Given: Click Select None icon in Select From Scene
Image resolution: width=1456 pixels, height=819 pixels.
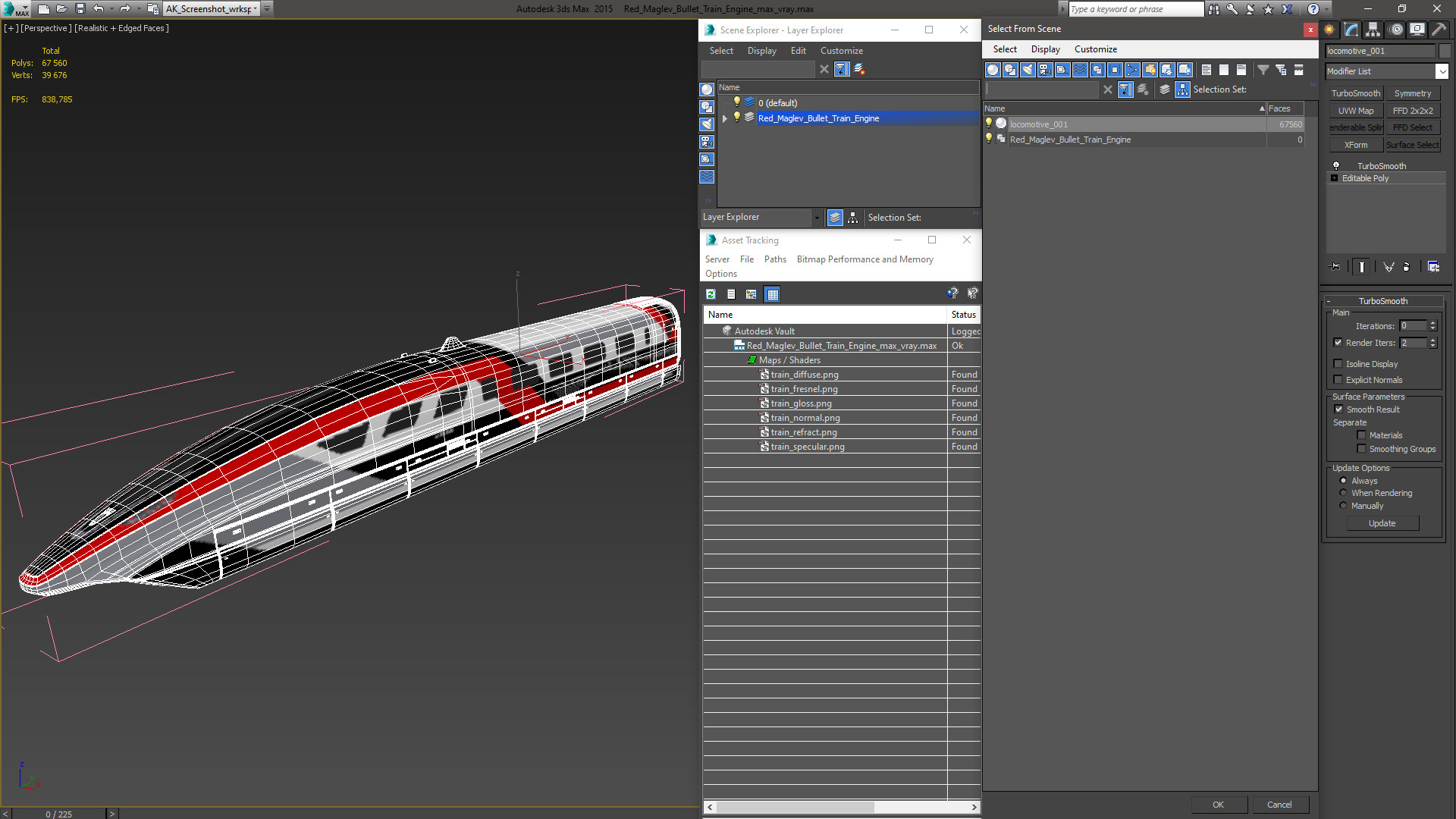Looking at the screenshot, I should (x=1224, y=70).
